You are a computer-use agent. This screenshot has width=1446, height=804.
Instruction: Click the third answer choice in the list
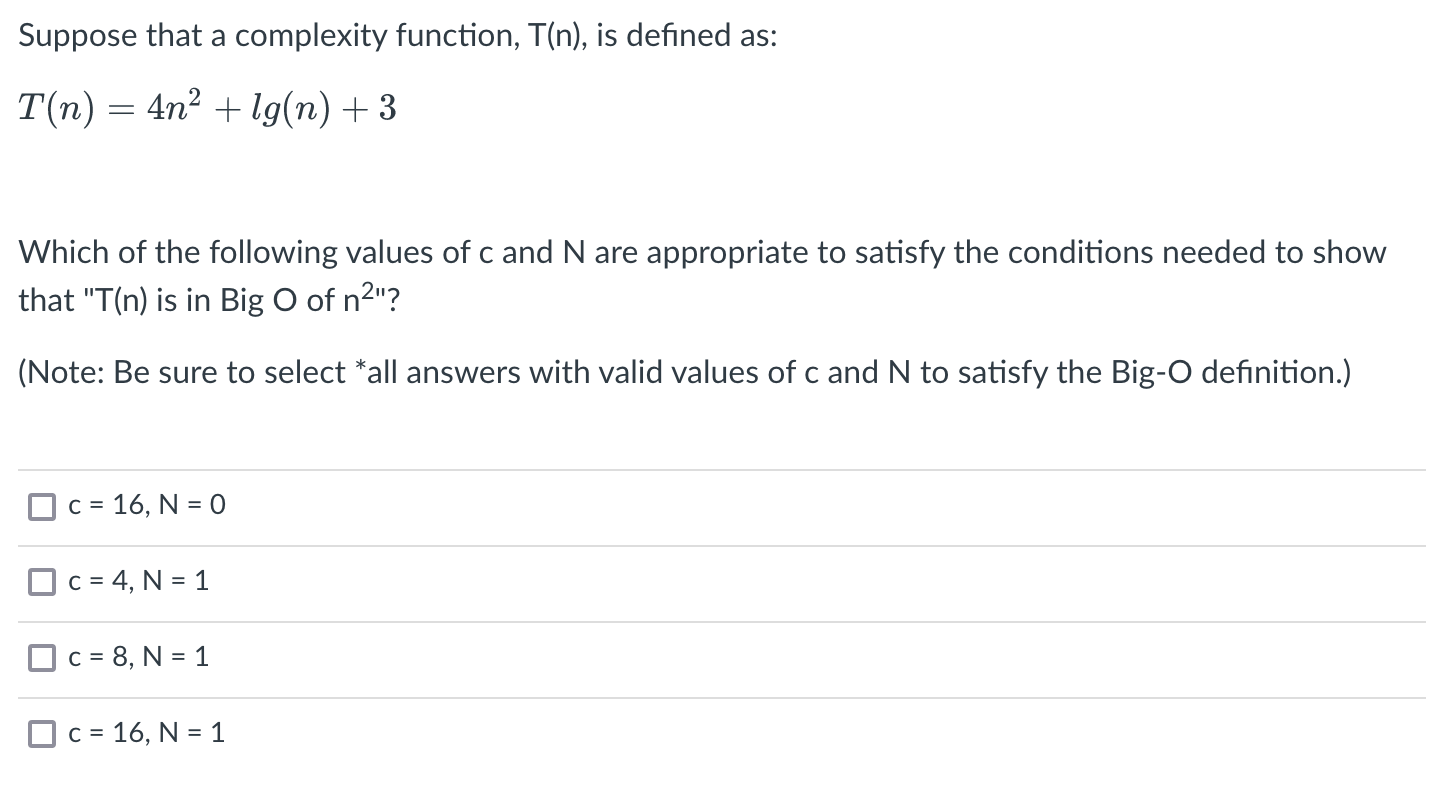pos(136,657)
